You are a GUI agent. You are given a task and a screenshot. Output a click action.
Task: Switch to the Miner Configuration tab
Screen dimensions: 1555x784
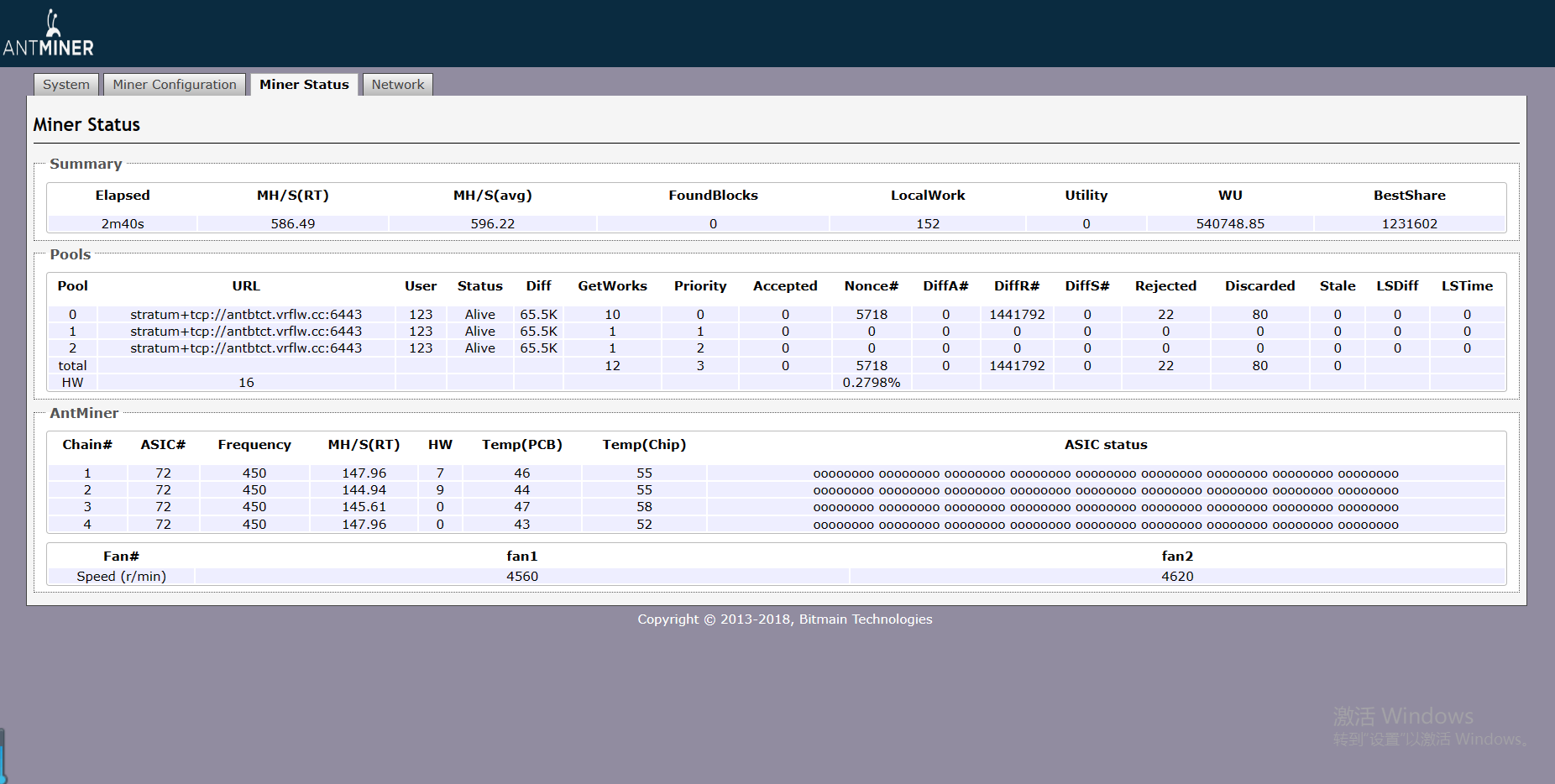tap(175, 85)
